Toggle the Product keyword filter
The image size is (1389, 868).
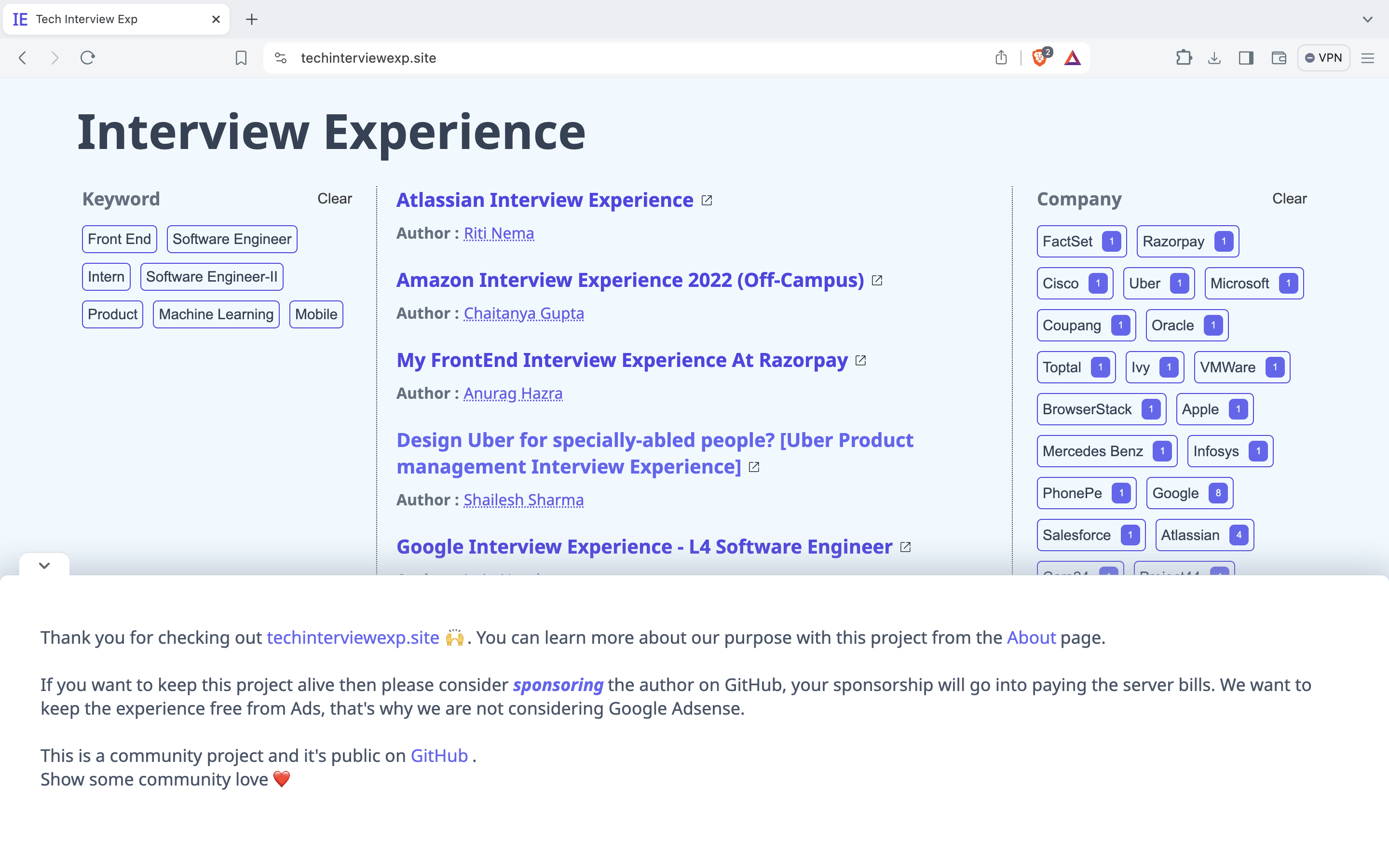112,314
